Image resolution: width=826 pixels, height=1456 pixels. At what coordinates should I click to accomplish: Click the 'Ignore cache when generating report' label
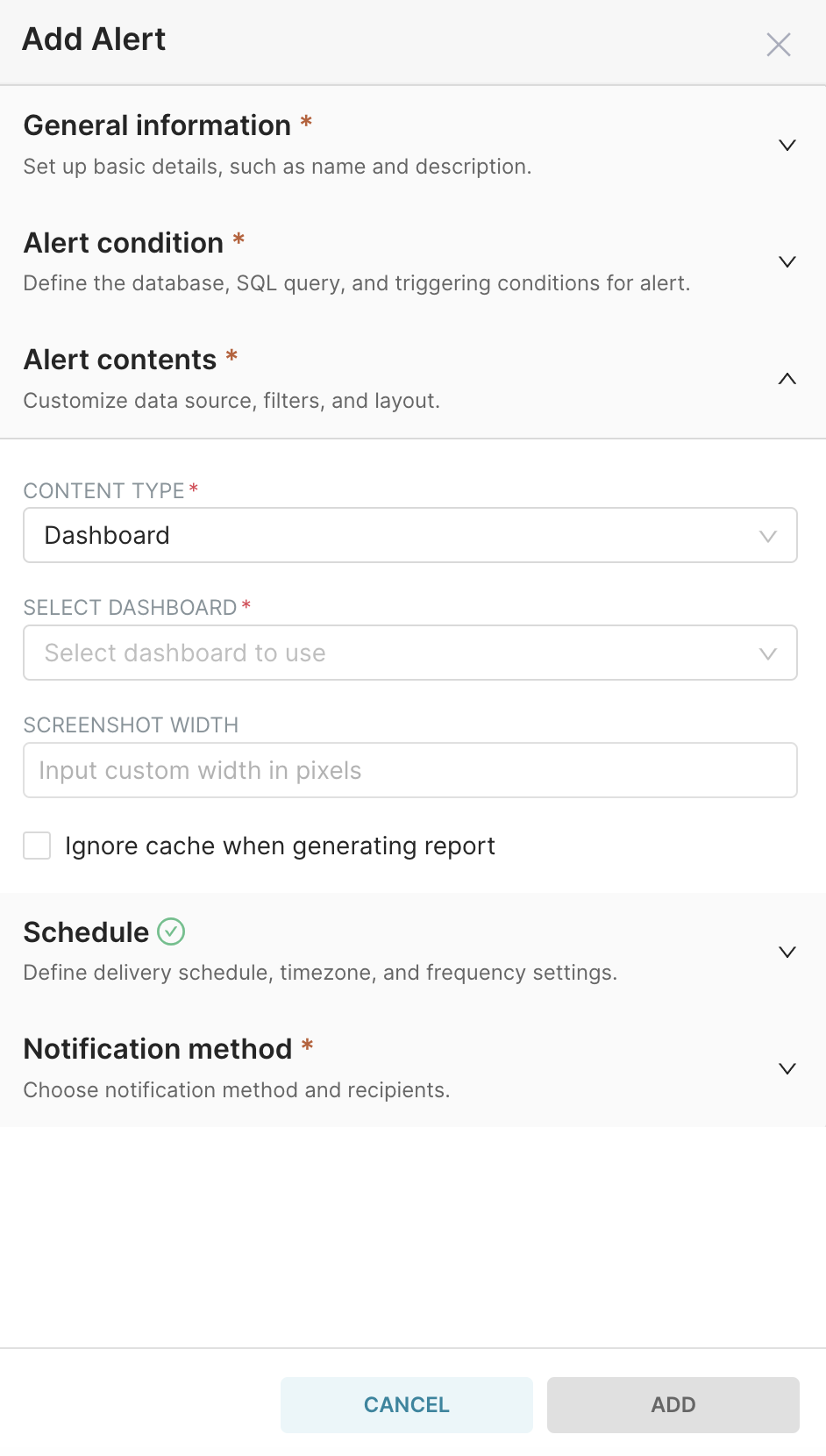pos(280,846)
